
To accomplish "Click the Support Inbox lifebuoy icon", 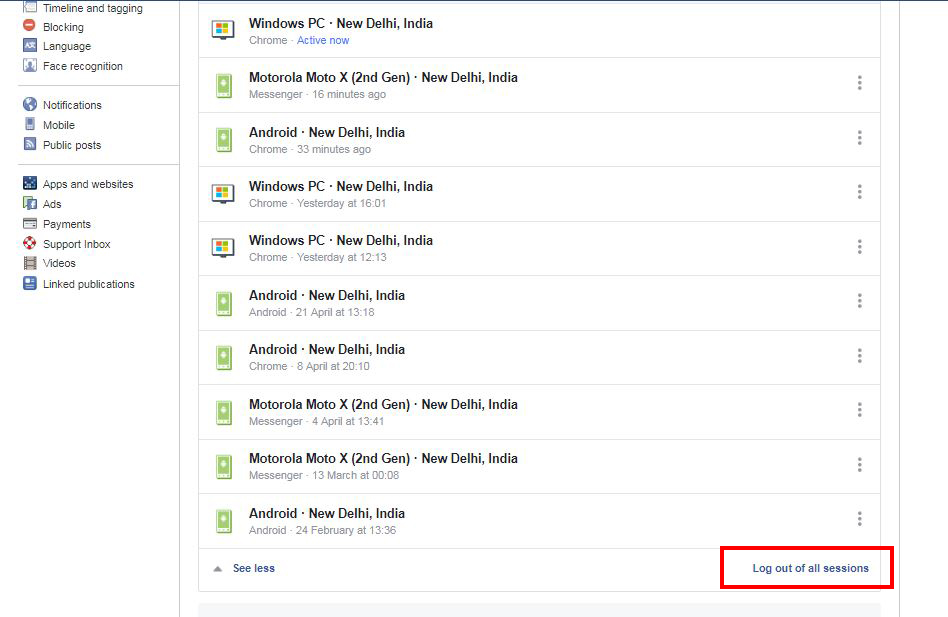I will tap(30, 244).
